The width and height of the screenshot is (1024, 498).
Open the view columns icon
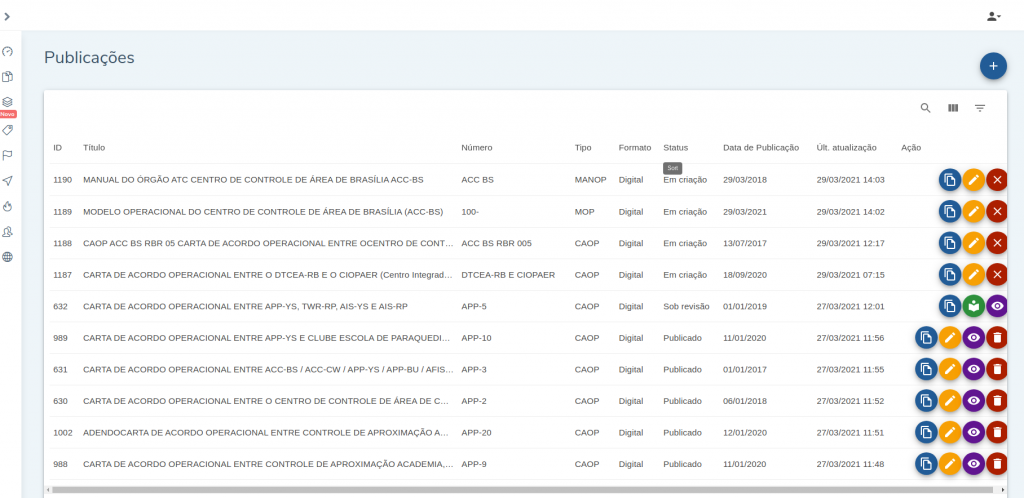pos(953,108)
